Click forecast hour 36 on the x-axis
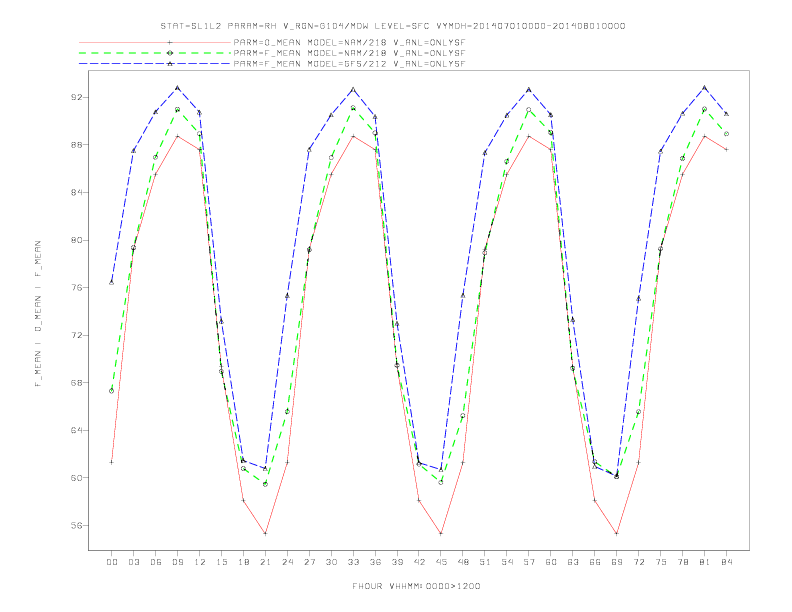This screenshot has width=792, height=612. [x=375, y=562]
